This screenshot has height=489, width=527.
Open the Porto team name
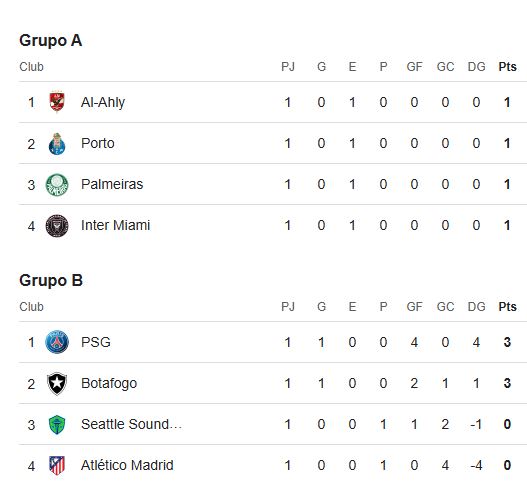tap(98, 144)
